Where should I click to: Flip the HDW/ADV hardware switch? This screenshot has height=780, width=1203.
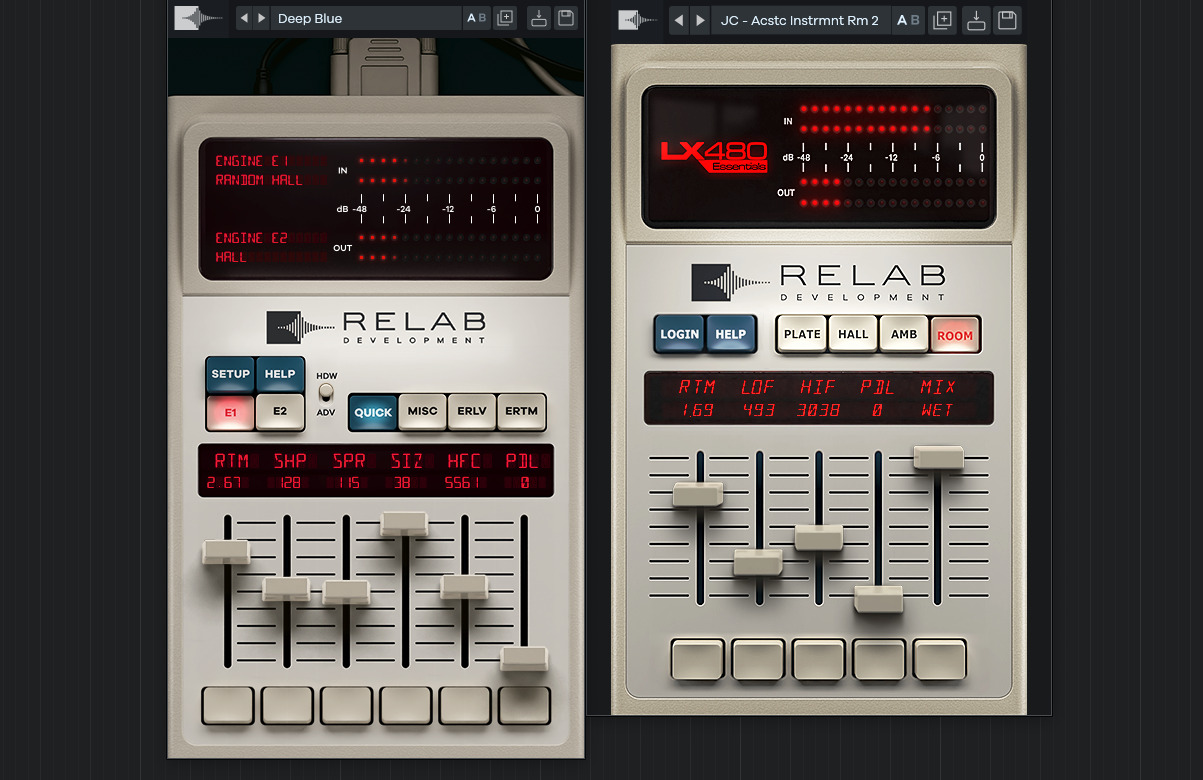pyautogui.click(x=324, y=392)
